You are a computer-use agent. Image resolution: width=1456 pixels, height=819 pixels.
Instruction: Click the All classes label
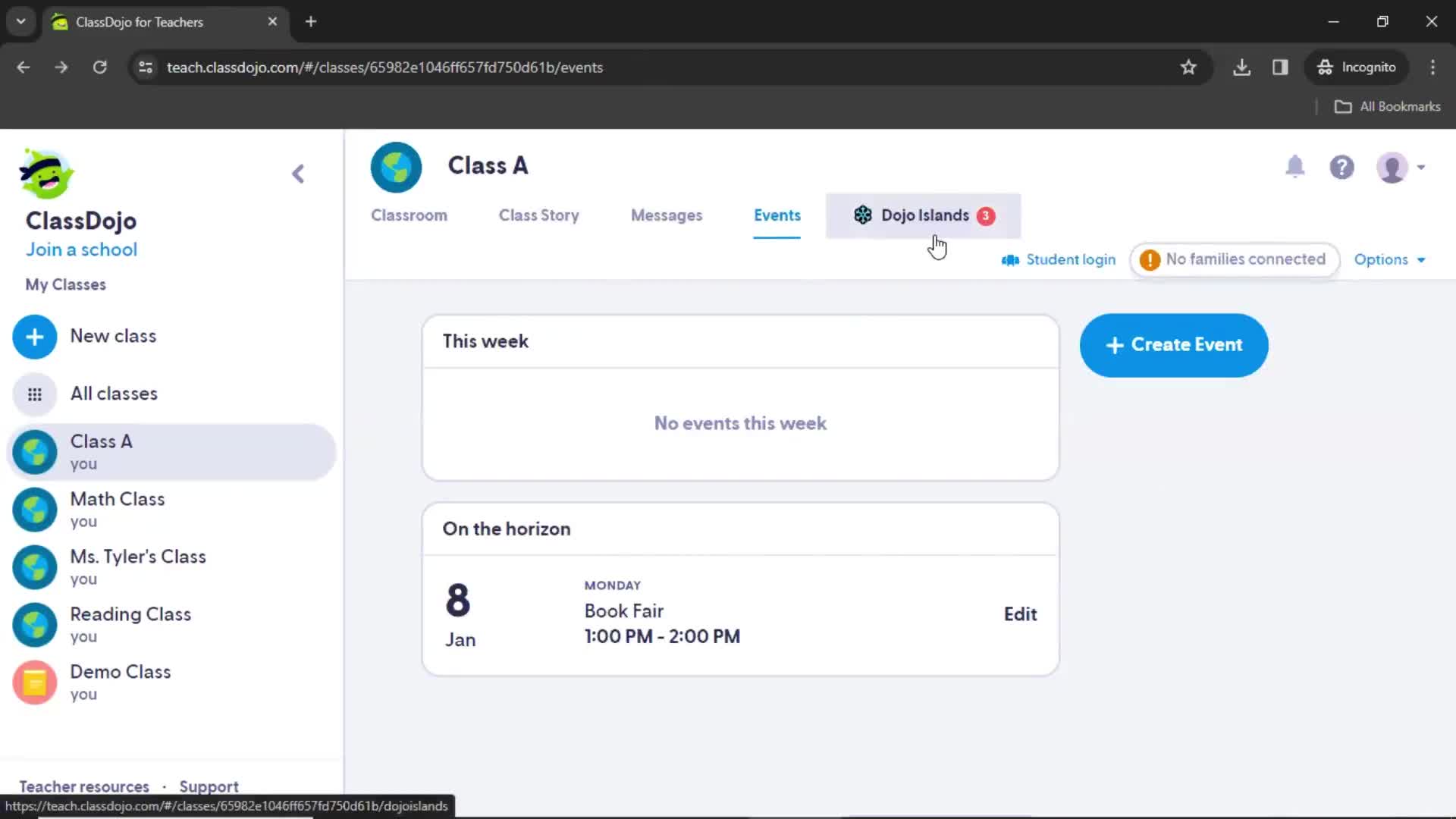click(114, 394)
